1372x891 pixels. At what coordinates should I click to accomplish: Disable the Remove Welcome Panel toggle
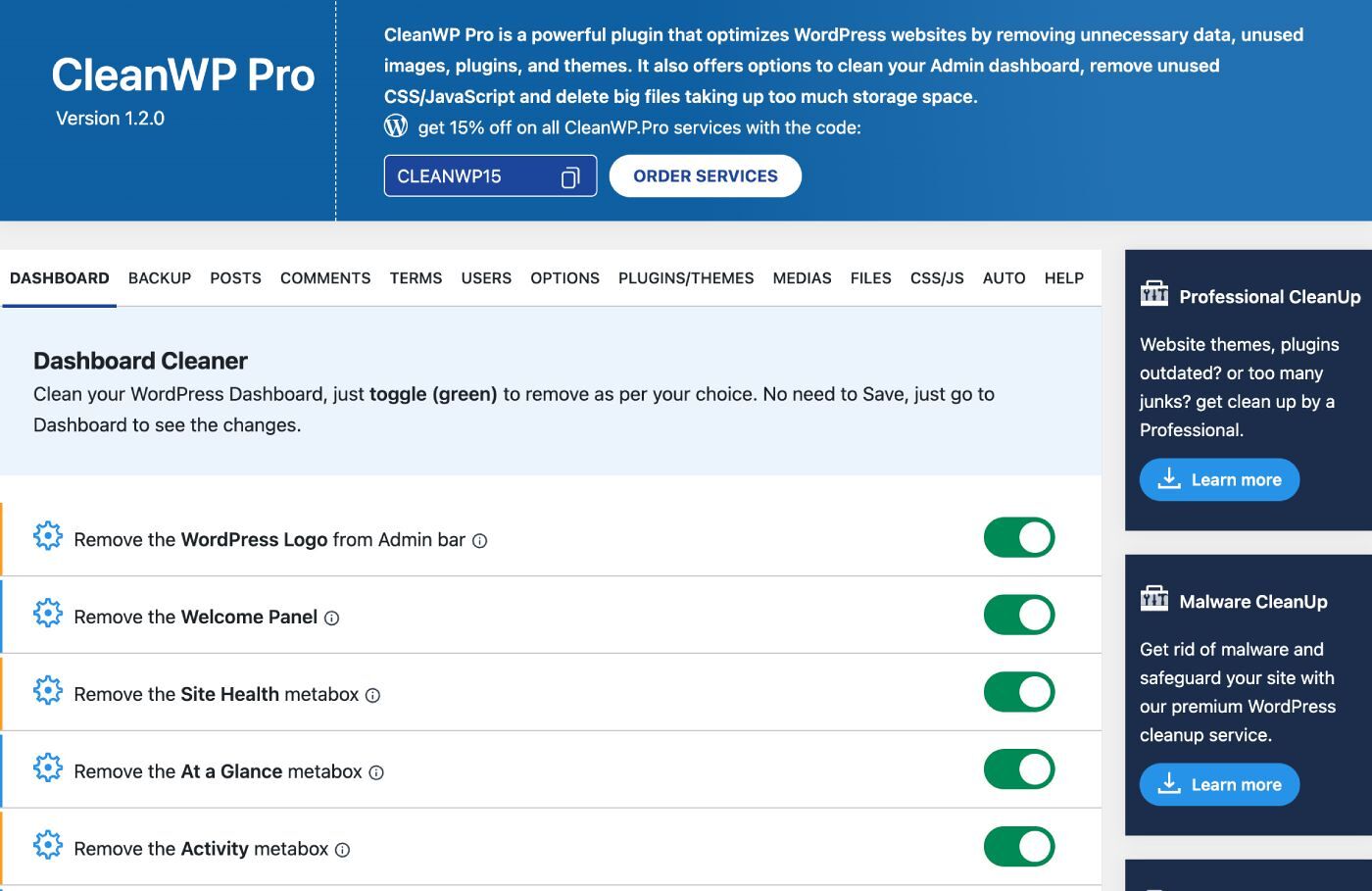click(1019, 615)
